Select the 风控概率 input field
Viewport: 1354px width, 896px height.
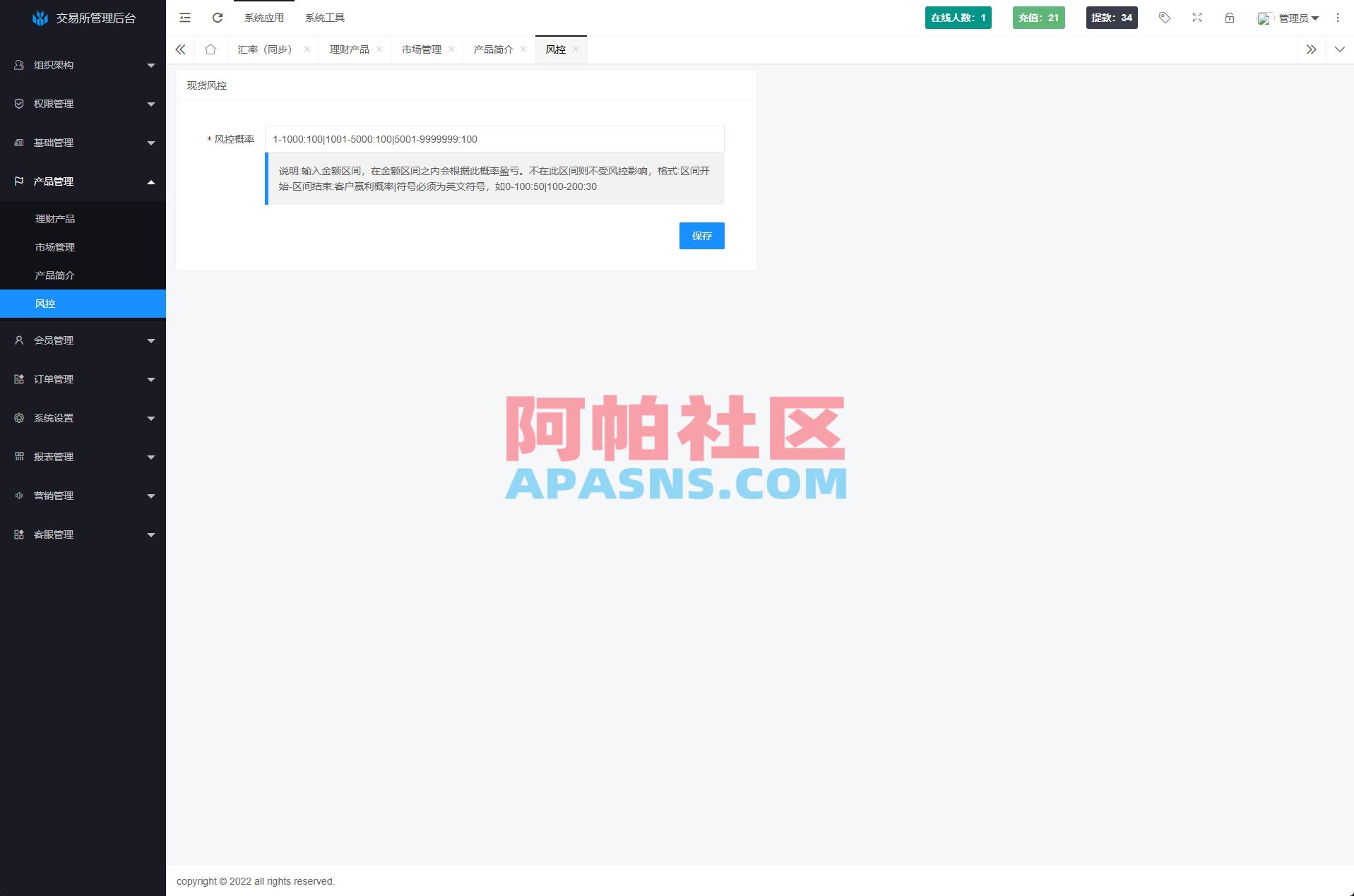pyautogui.click(x=493, y=139)
